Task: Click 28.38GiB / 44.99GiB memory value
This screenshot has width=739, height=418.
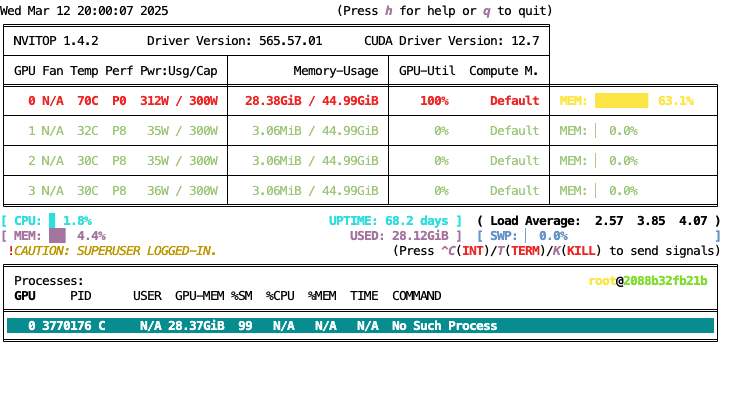Action: point(312,101)
